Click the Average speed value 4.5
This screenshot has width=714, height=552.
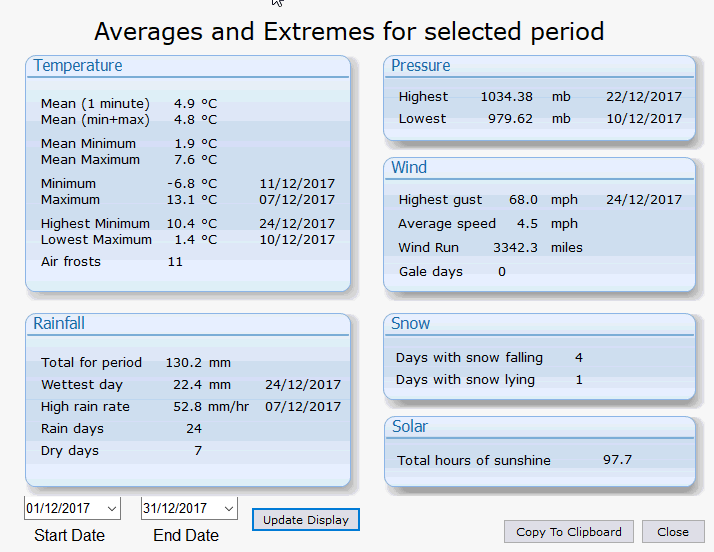tap(527, 224)
